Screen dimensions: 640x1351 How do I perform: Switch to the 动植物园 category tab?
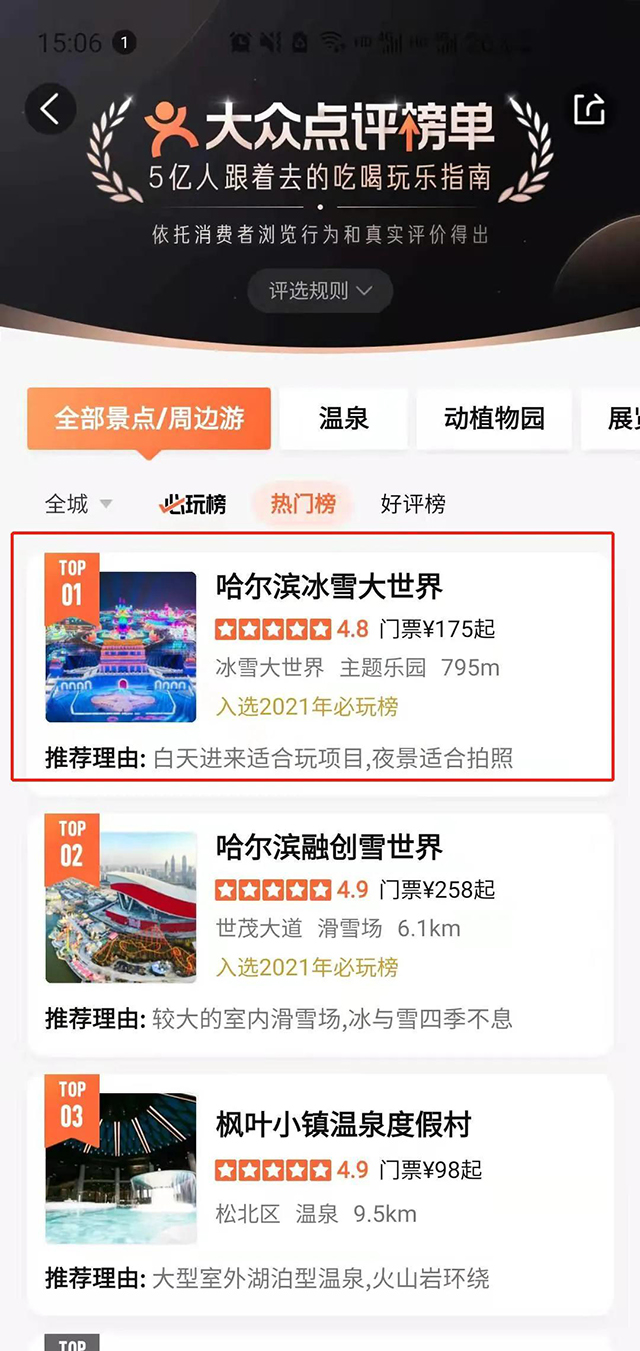(494, 418)
